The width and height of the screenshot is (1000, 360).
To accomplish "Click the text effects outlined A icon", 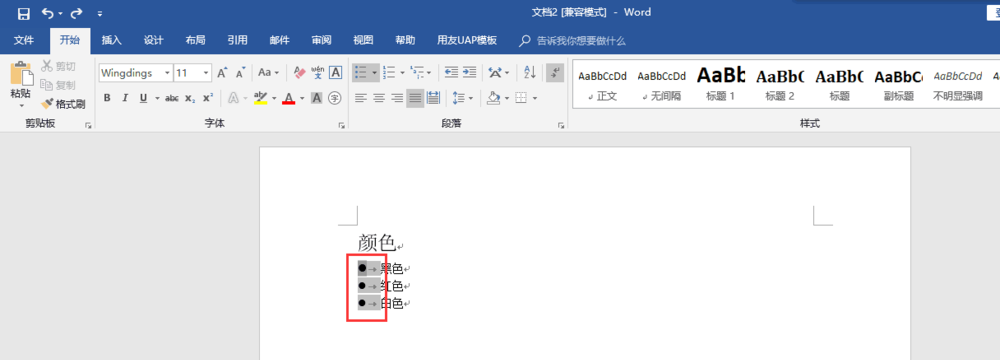I will click(x=232, y=98).
